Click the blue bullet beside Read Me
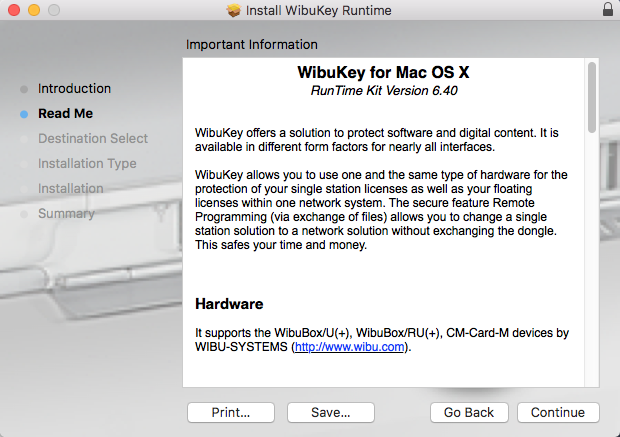Image resolution: width=620 pixels, height=437 pixels. tap(24, 114)
